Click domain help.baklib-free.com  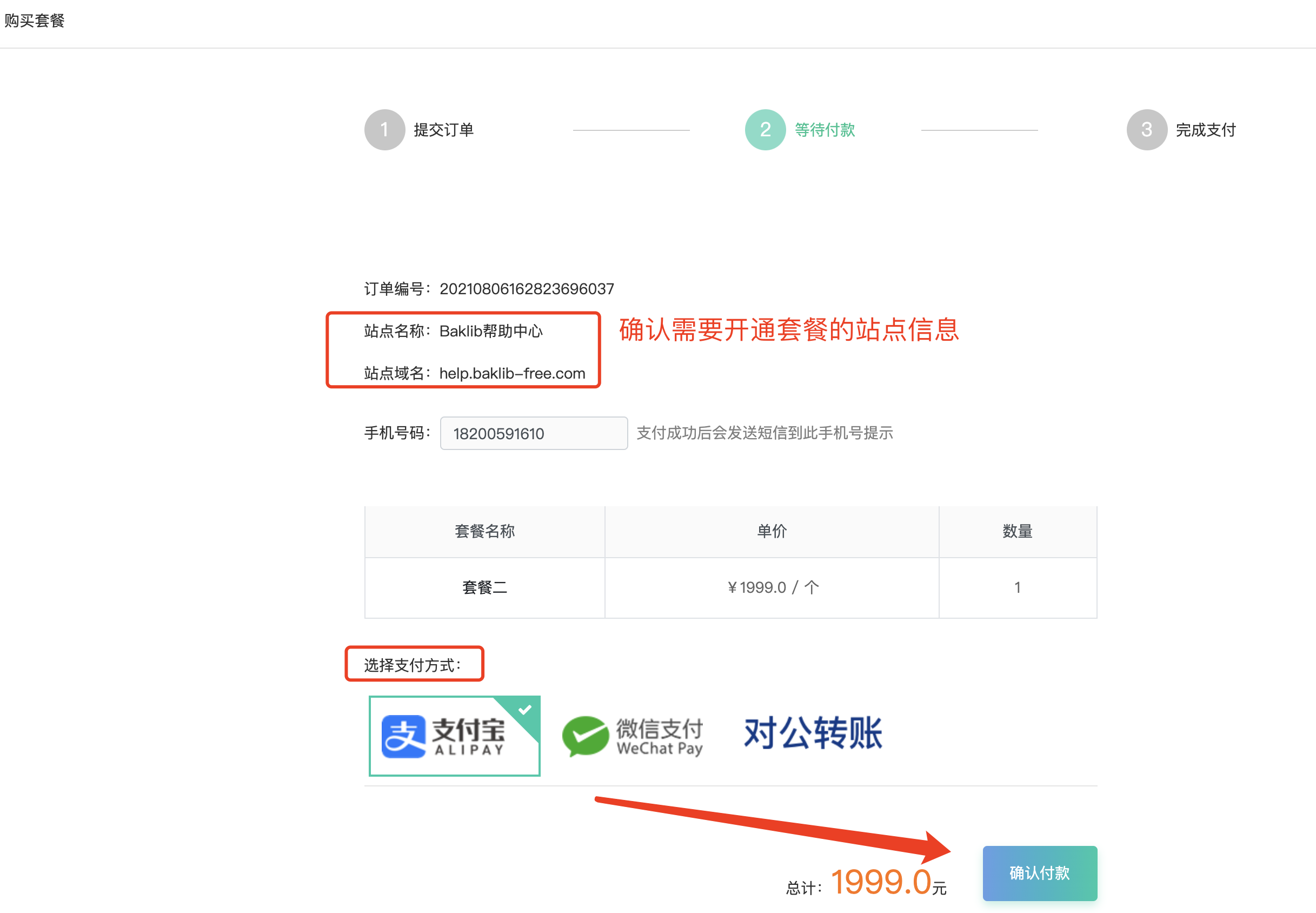[x=512, y=374]
